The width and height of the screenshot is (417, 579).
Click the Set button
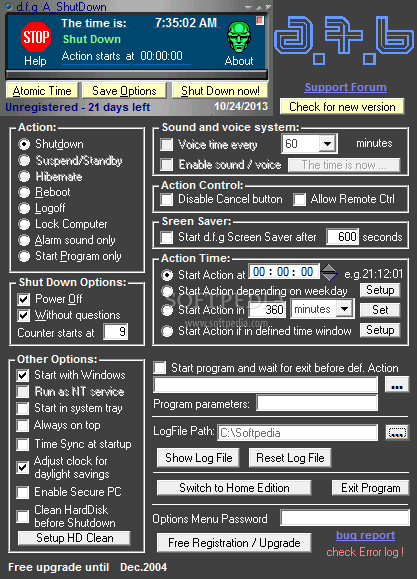pyautogui.click(x=380, y=309)
